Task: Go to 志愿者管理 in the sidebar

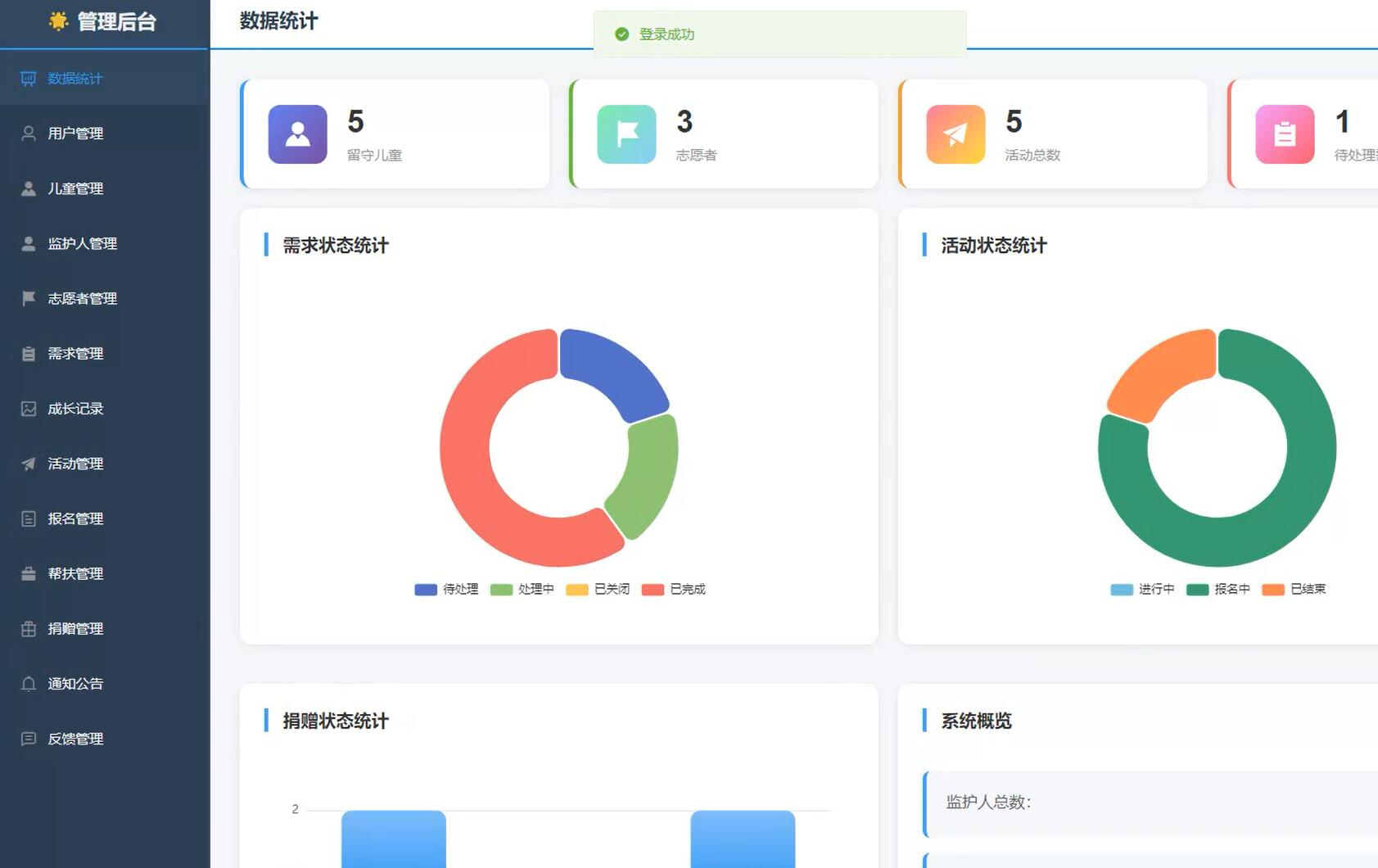Action: point(105,298)
